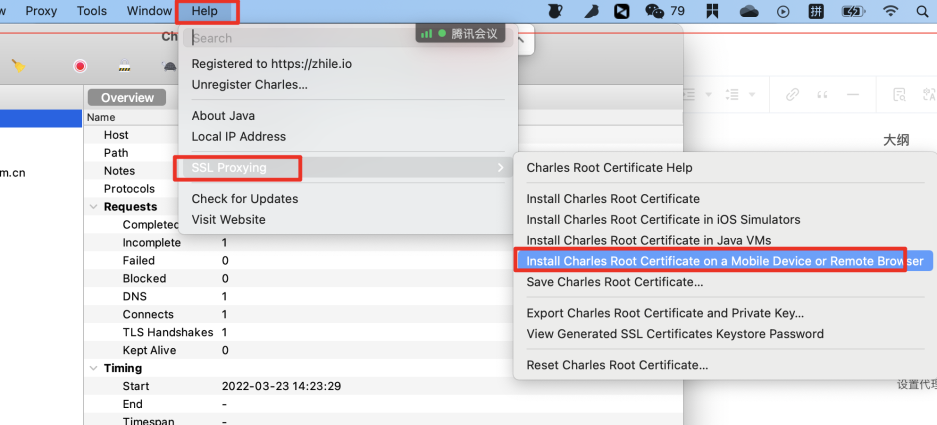Viewport: 937px width, 425px height.
Task: Open the line spacing dropdown arrow
Action: point(752,94)
